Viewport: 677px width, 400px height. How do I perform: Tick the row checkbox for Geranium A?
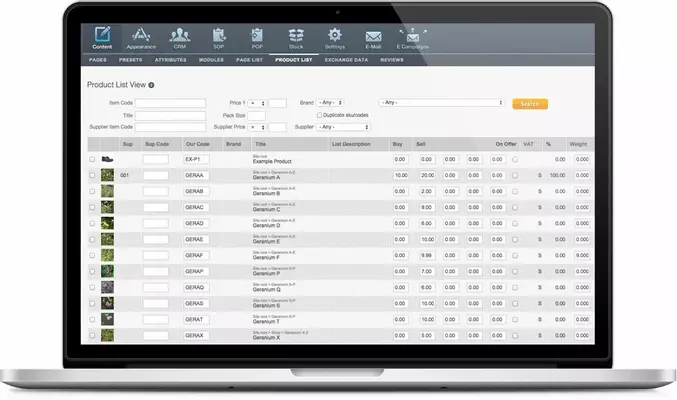pyautogui.click(x=93, y=175)
